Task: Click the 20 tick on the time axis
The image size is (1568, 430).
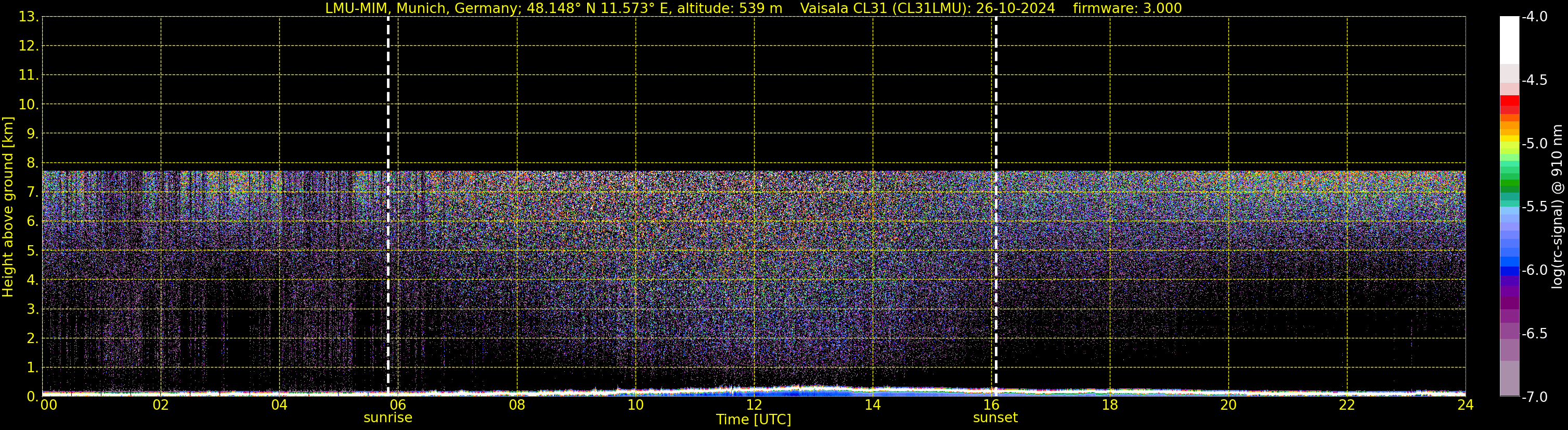Action: click(x=1228, y=405)
